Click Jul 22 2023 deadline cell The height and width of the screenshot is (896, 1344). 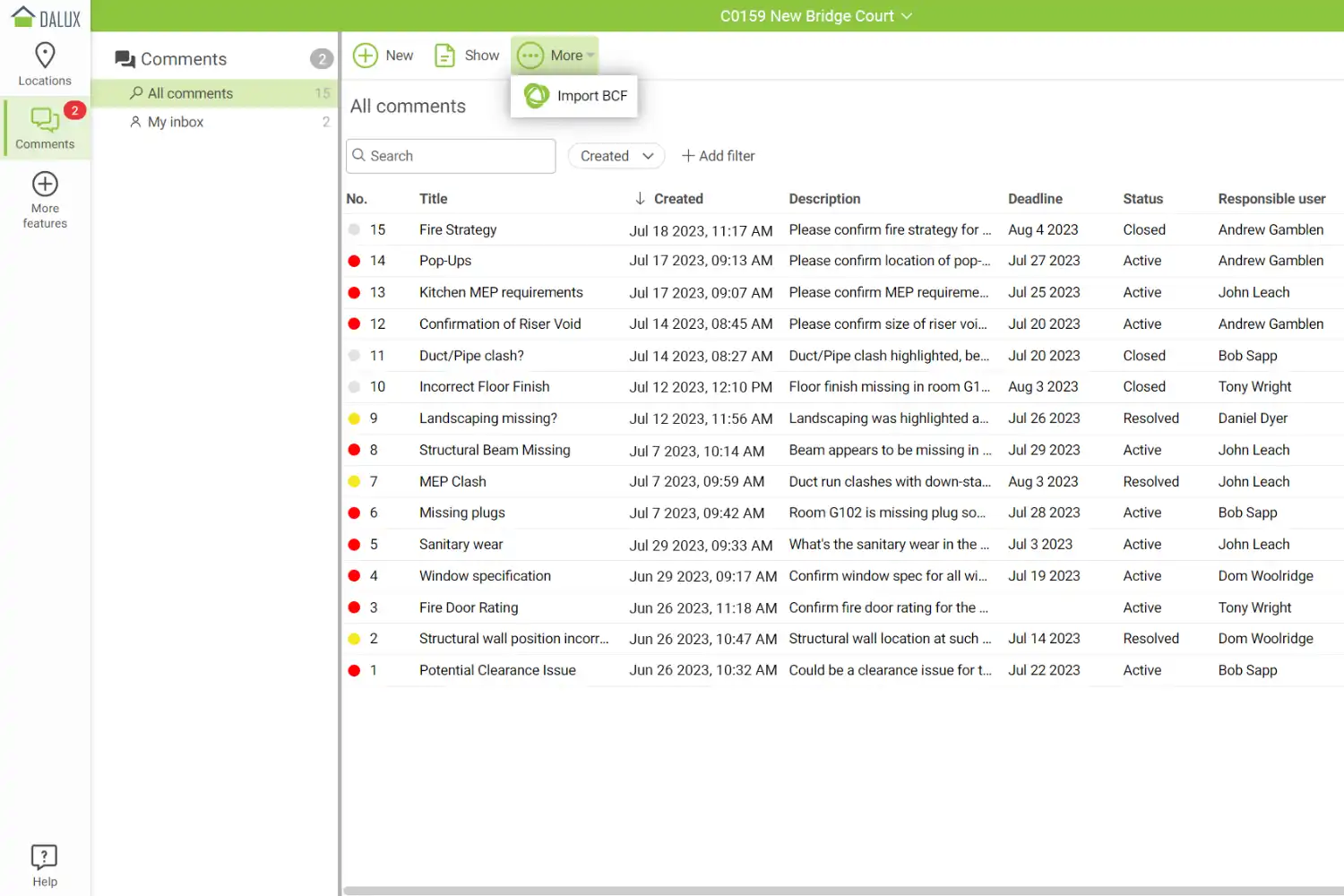[1044, 670]
